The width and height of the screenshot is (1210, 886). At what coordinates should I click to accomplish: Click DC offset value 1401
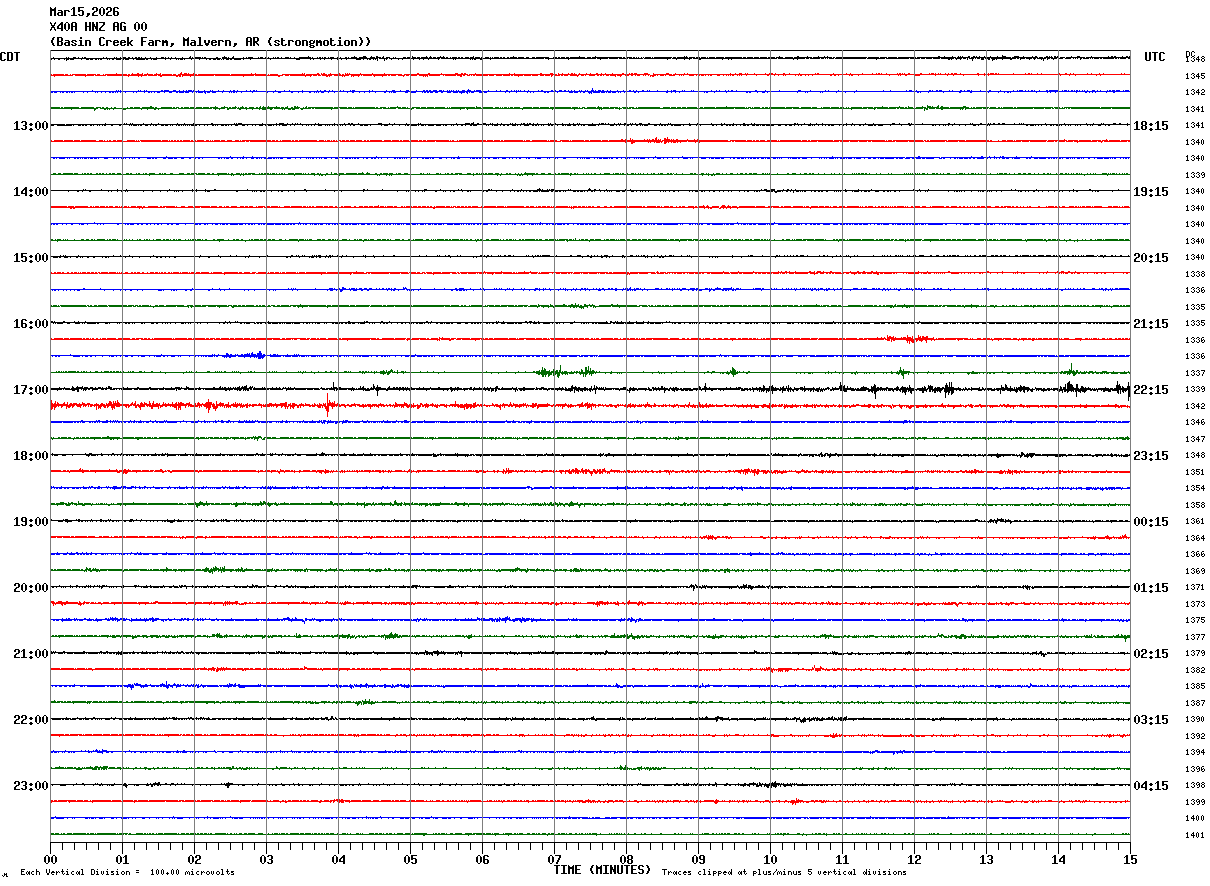1195,835
